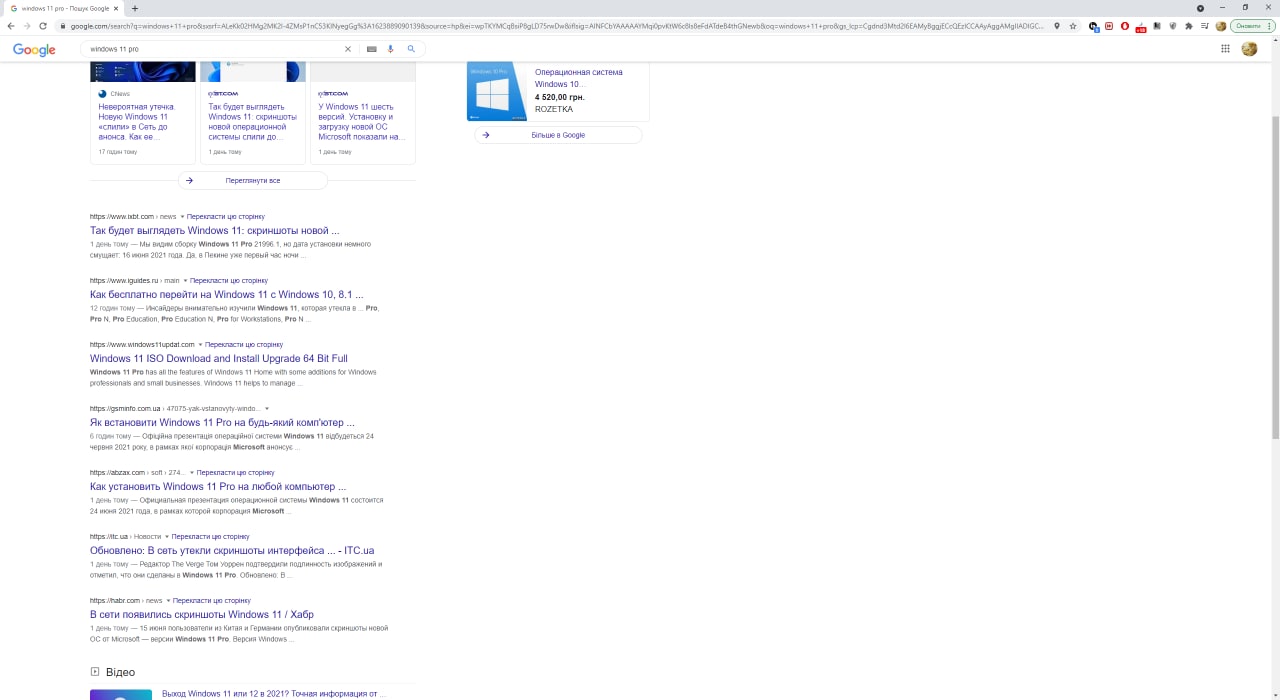The image size is (1280, 700).
Task: Click the 'Відео' section heading
Action: click(x=120, y=672)
